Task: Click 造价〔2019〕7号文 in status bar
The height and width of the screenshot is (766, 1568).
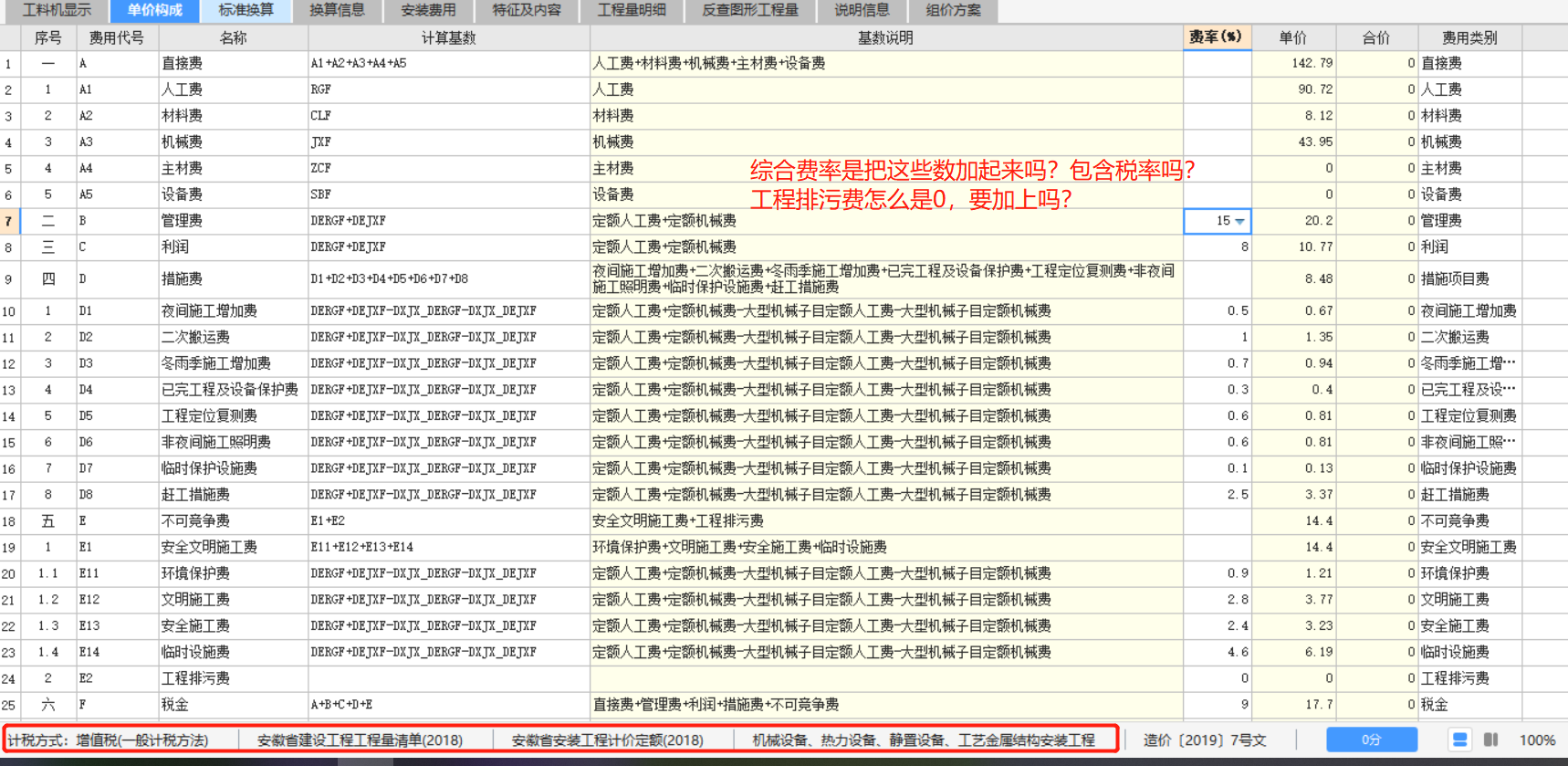Action: [1205, 740]
